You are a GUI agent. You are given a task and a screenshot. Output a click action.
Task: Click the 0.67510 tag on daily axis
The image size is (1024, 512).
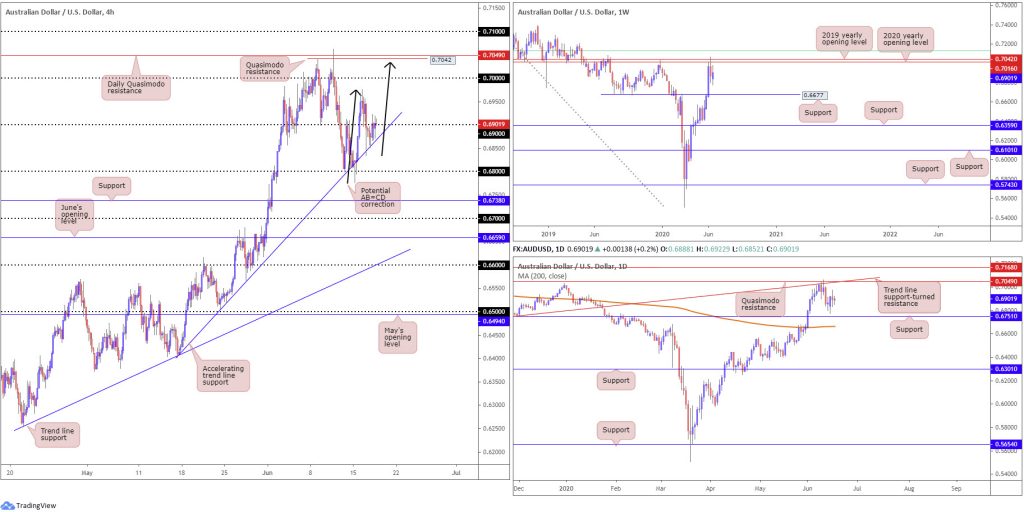click(1007, 316)
